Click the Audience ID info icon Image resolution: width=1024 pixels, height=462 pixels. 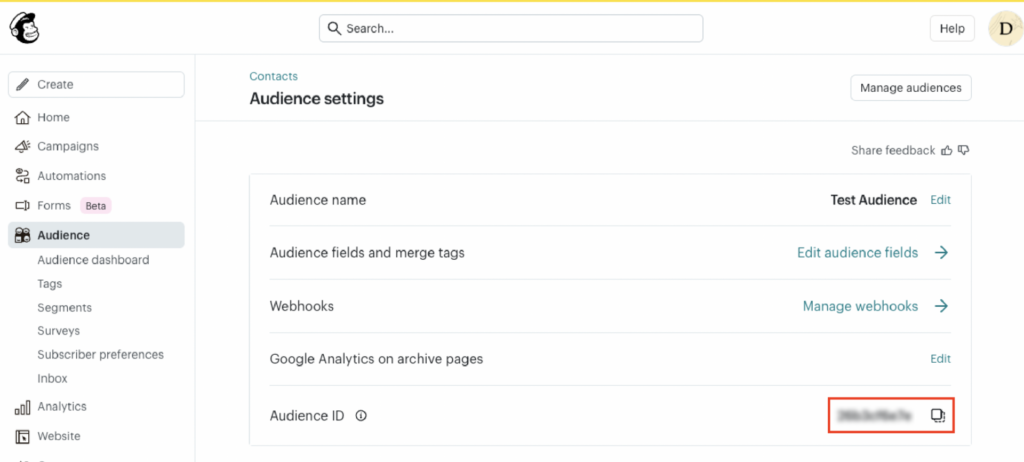coord(361,416)
